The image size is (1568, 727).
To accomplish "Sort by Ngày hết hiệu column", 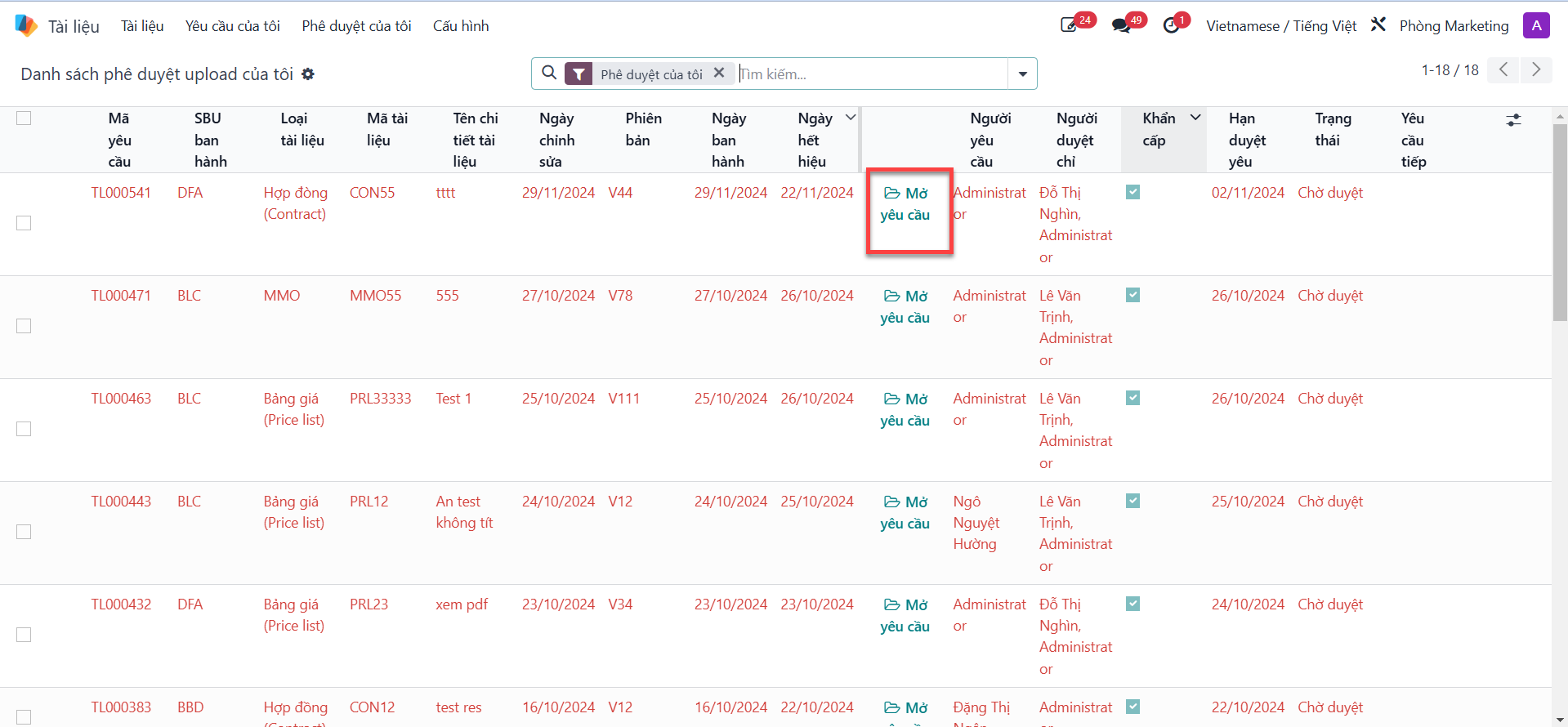I will [x=816, y=140].
